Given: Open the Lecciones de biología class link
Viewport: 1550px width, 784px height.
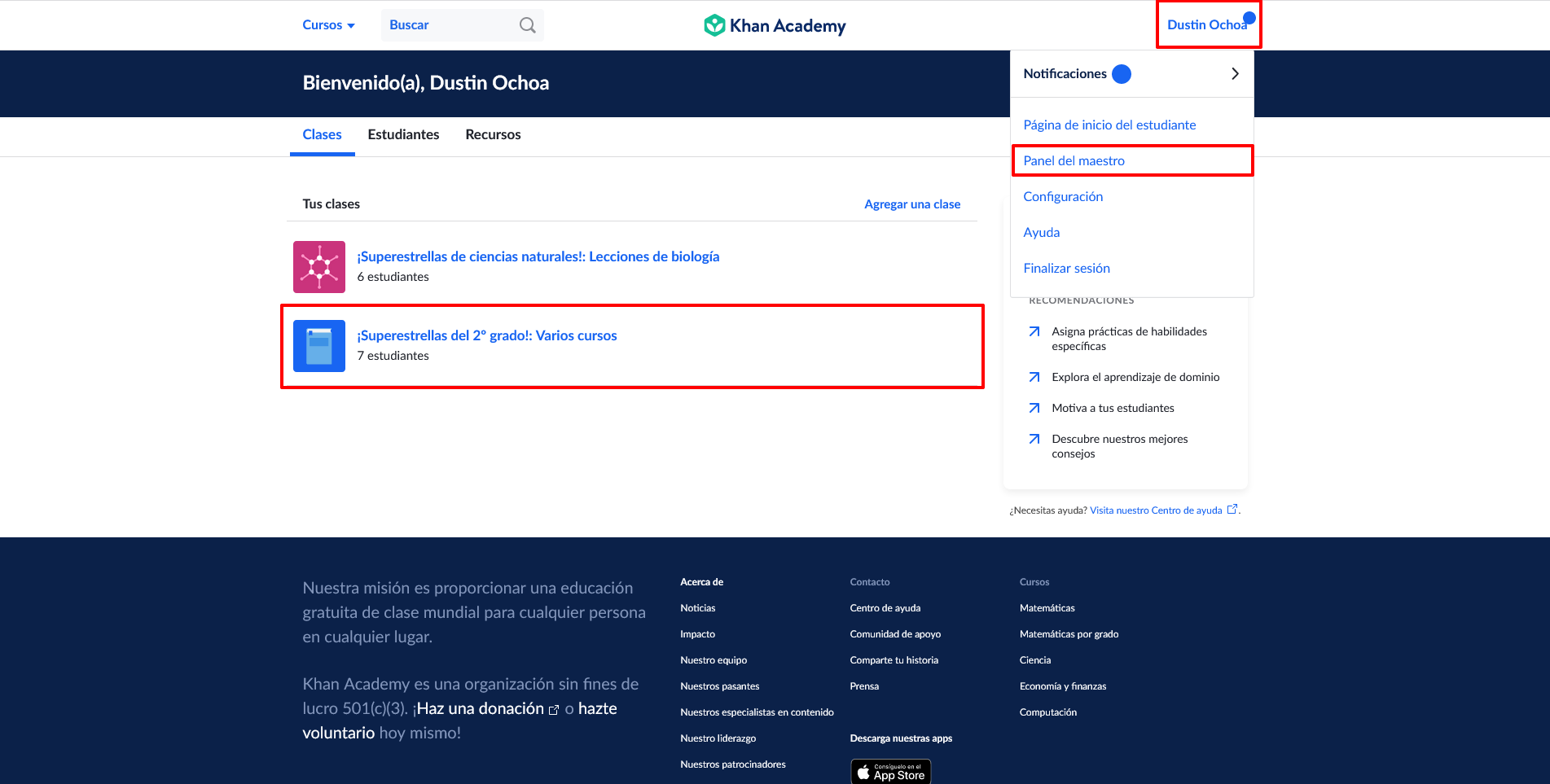Looking at the screenshot, I should click(538, 256).
